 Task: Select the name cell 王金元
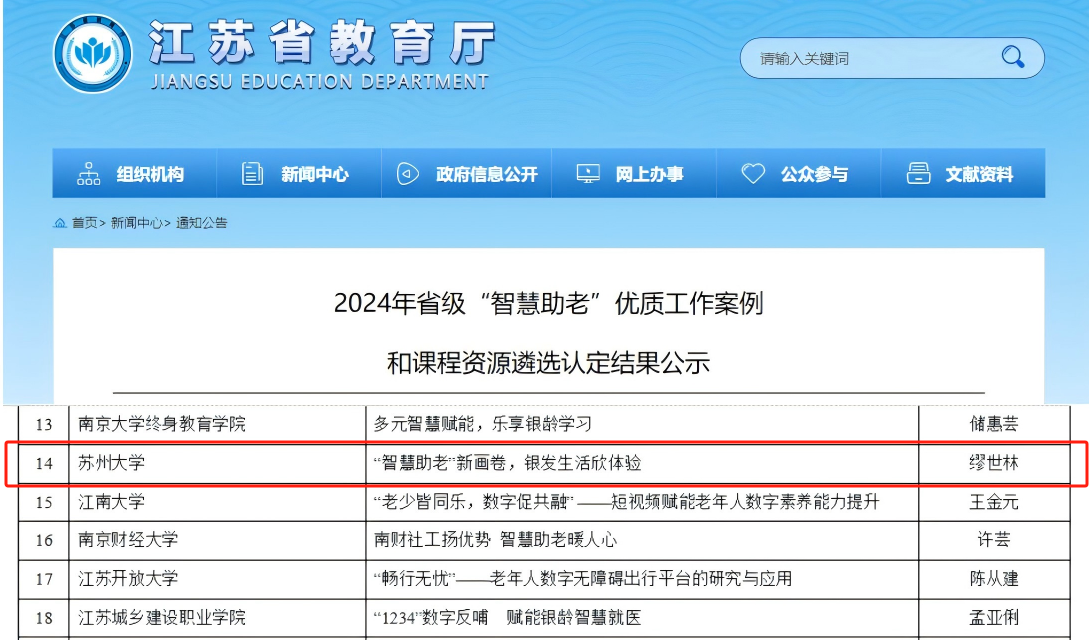pyautogui.click(x=994, y=502)
